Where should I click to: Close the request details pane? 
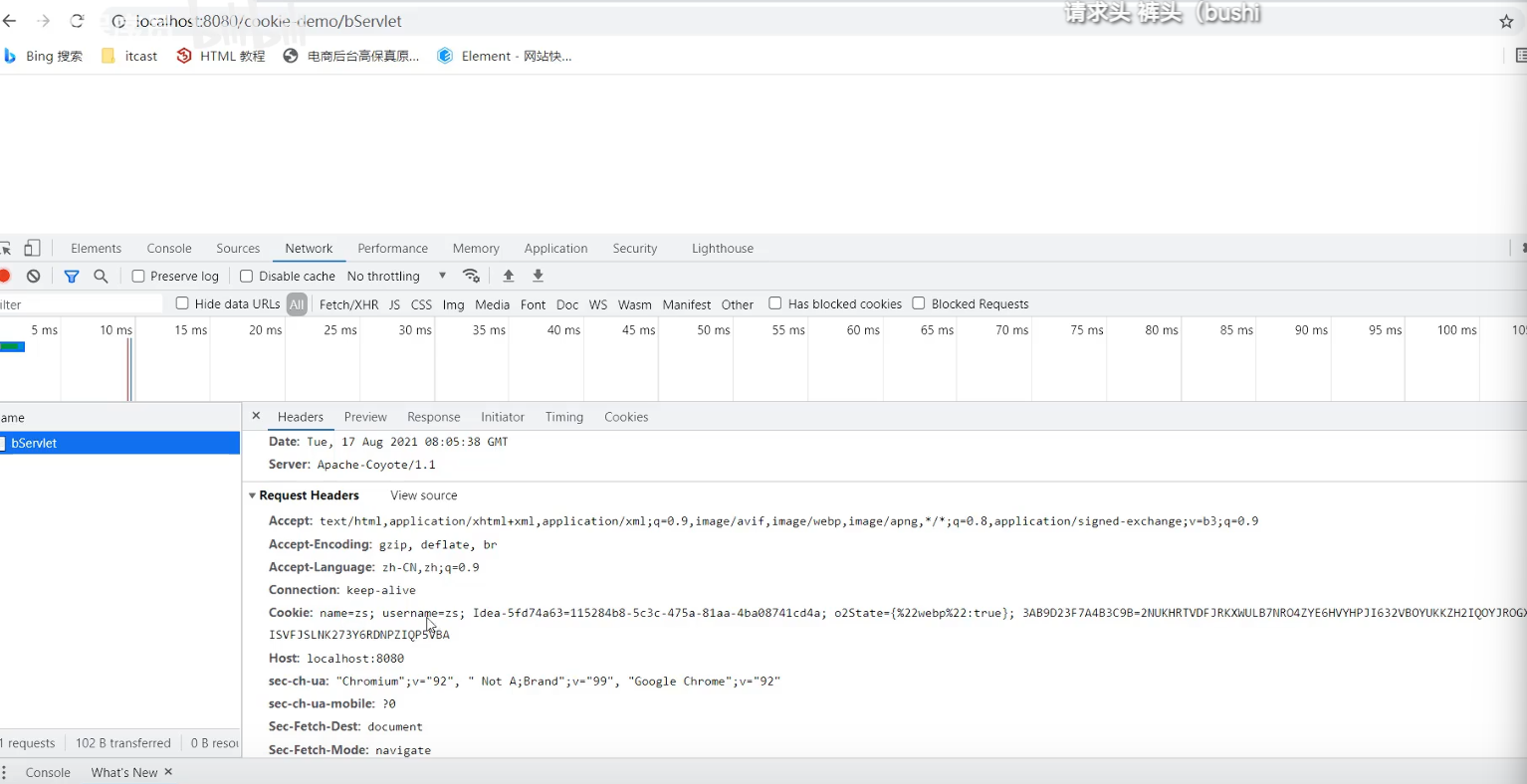pos(256,416)
